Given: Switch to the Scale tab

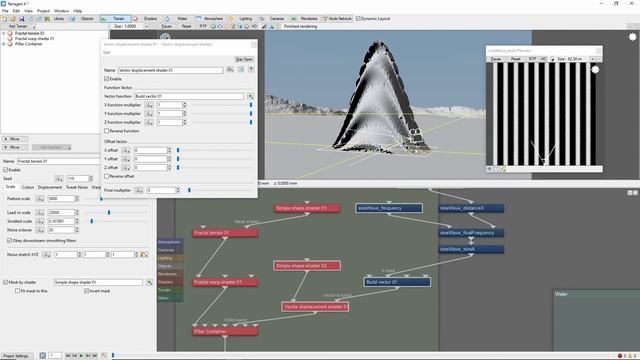Looking at the screenshot, I should 10,187.
